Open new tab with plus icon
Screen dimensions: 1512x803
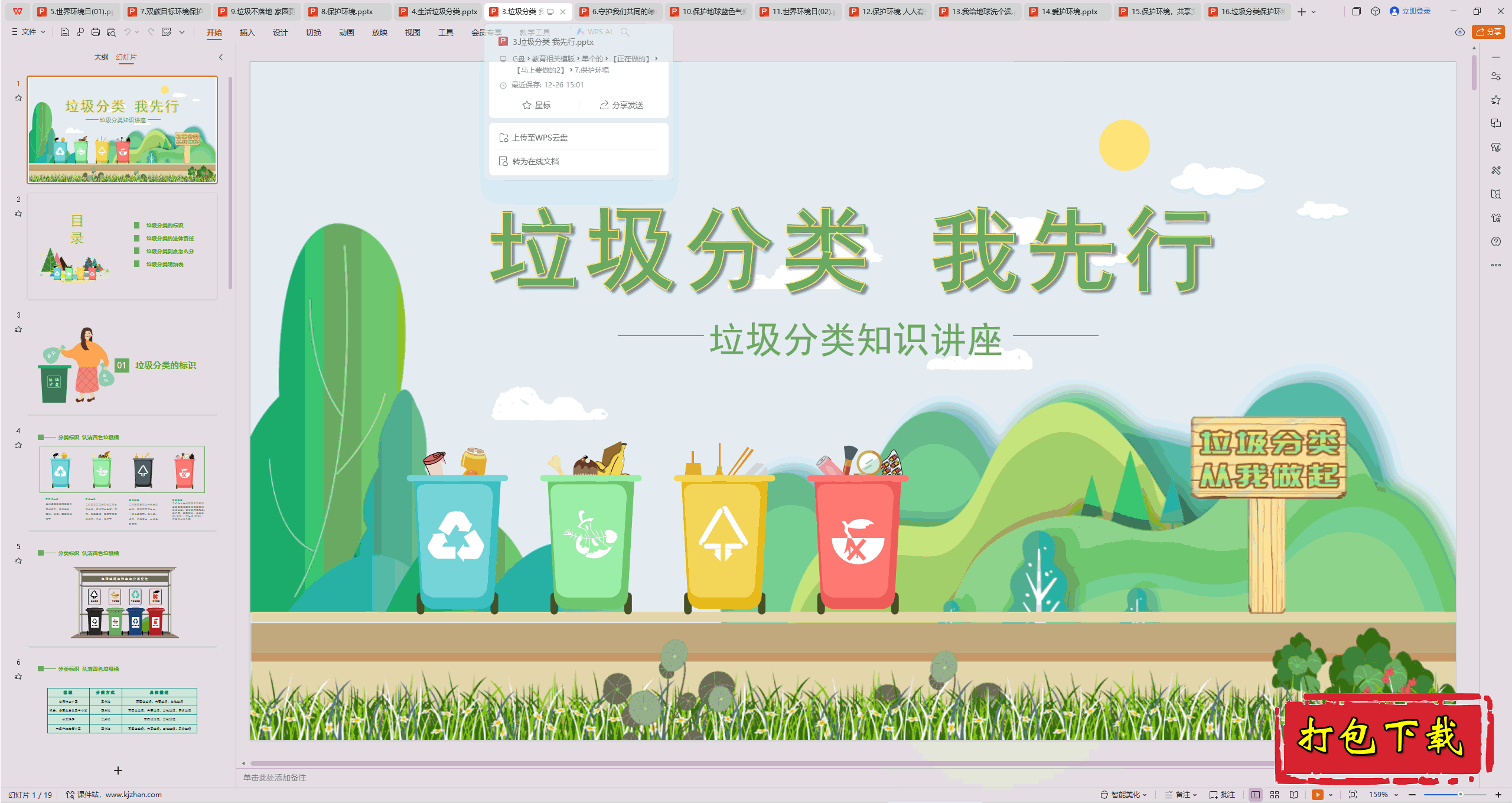1302,11
